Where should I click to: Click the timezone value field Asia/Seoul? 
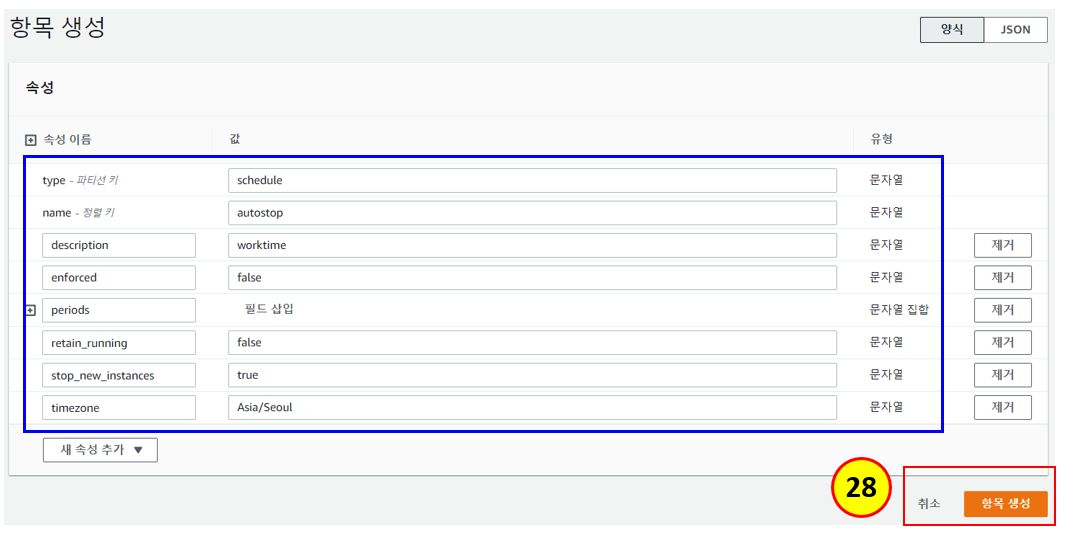coord(532,408)
